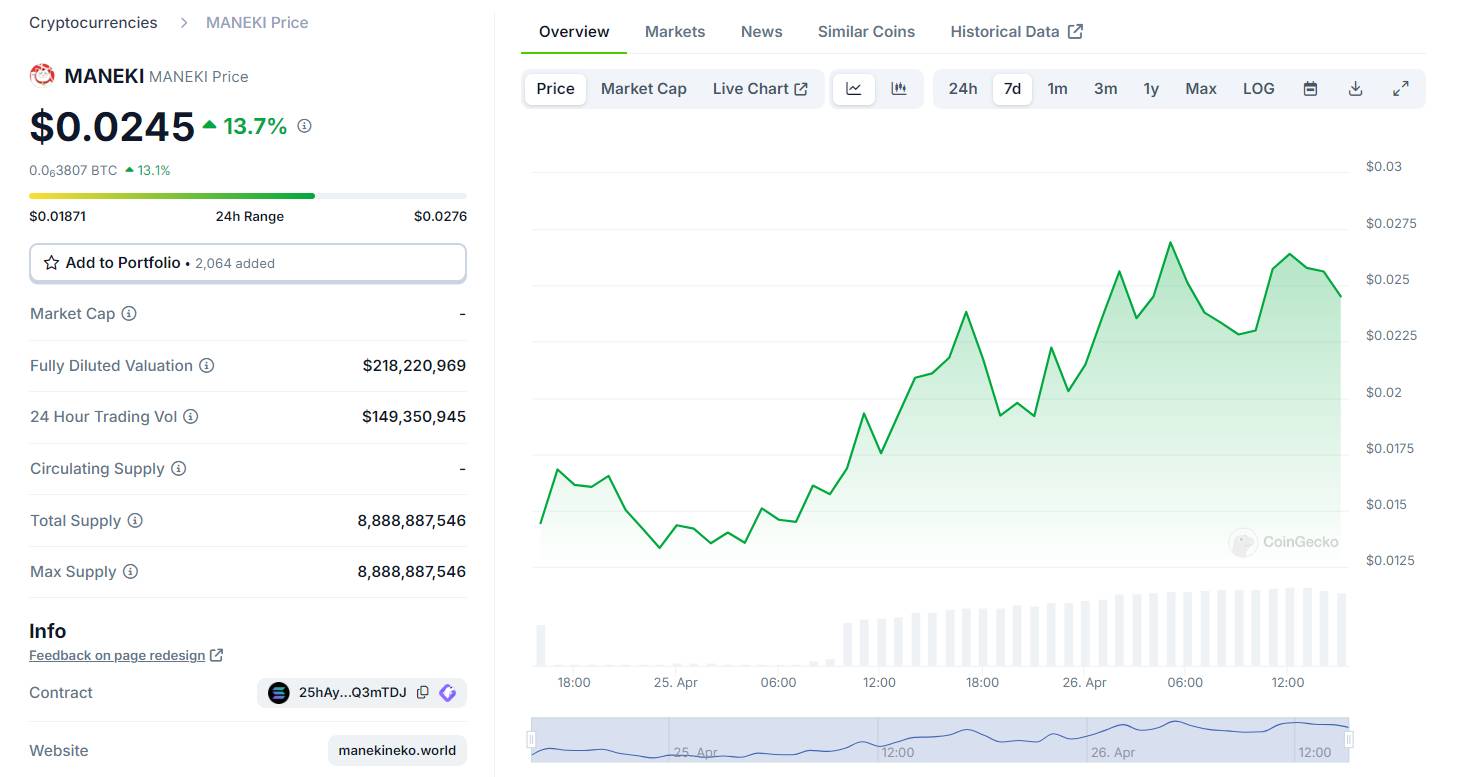Image resolution: width=1484 pixels, height=777 pixels.
Task: Click the 2,064 added text
Action: pyautogui.click(x=235, y=264)
